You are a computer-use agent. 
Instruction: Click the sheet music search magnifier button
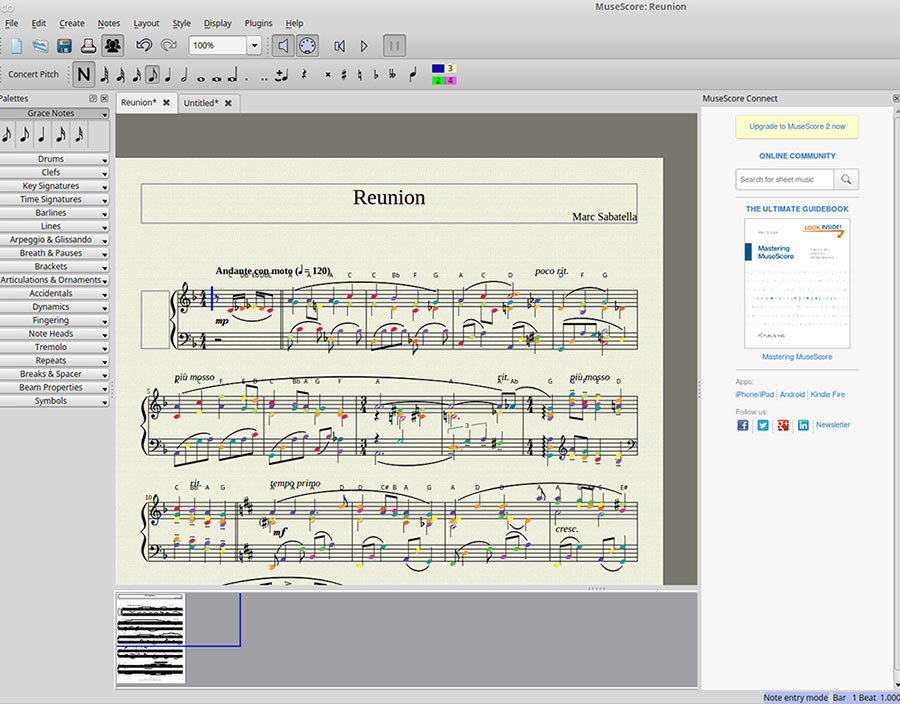(846, 180)
